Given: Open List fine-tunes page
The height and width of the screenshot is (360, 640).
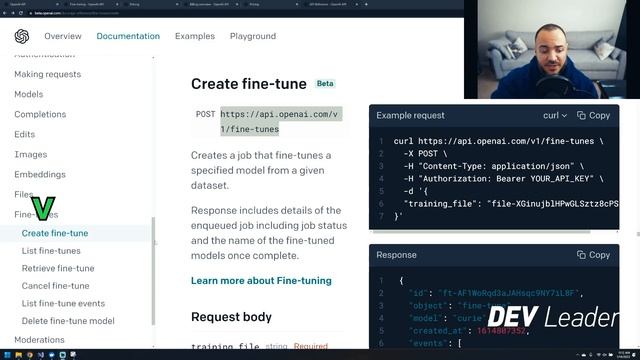Looking at the screenshot, I should [51, 251].
